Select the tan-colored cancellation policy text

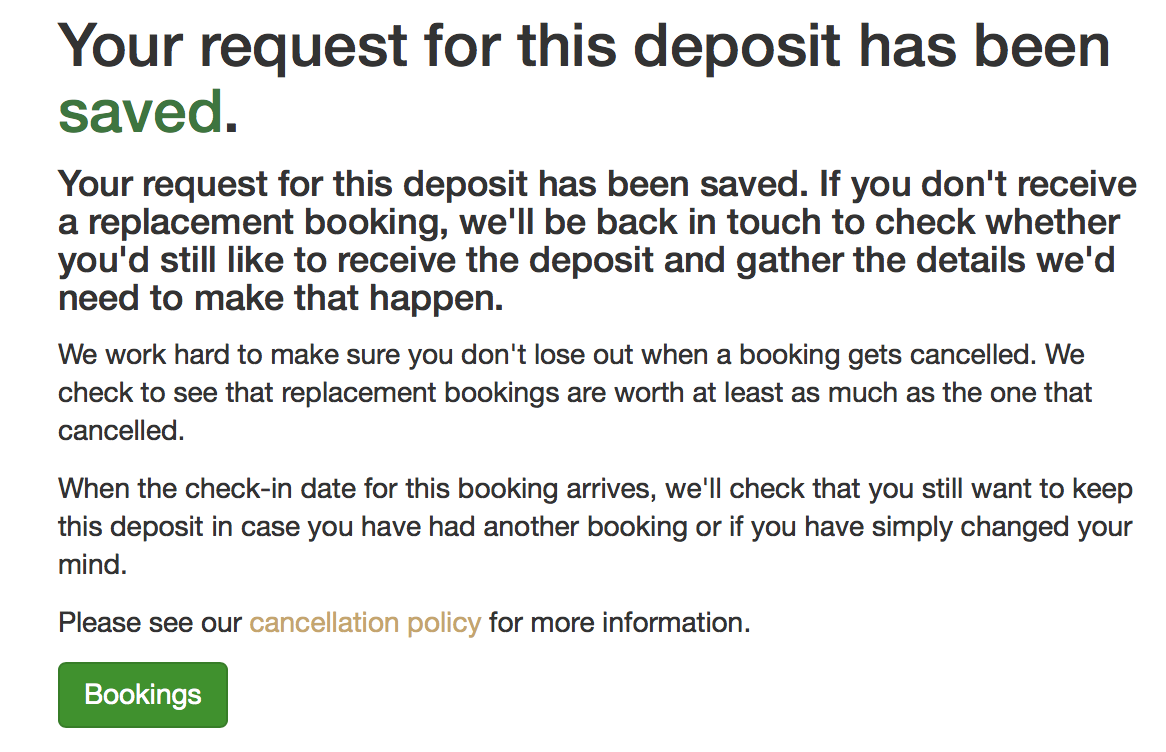(x=364, y=622)
